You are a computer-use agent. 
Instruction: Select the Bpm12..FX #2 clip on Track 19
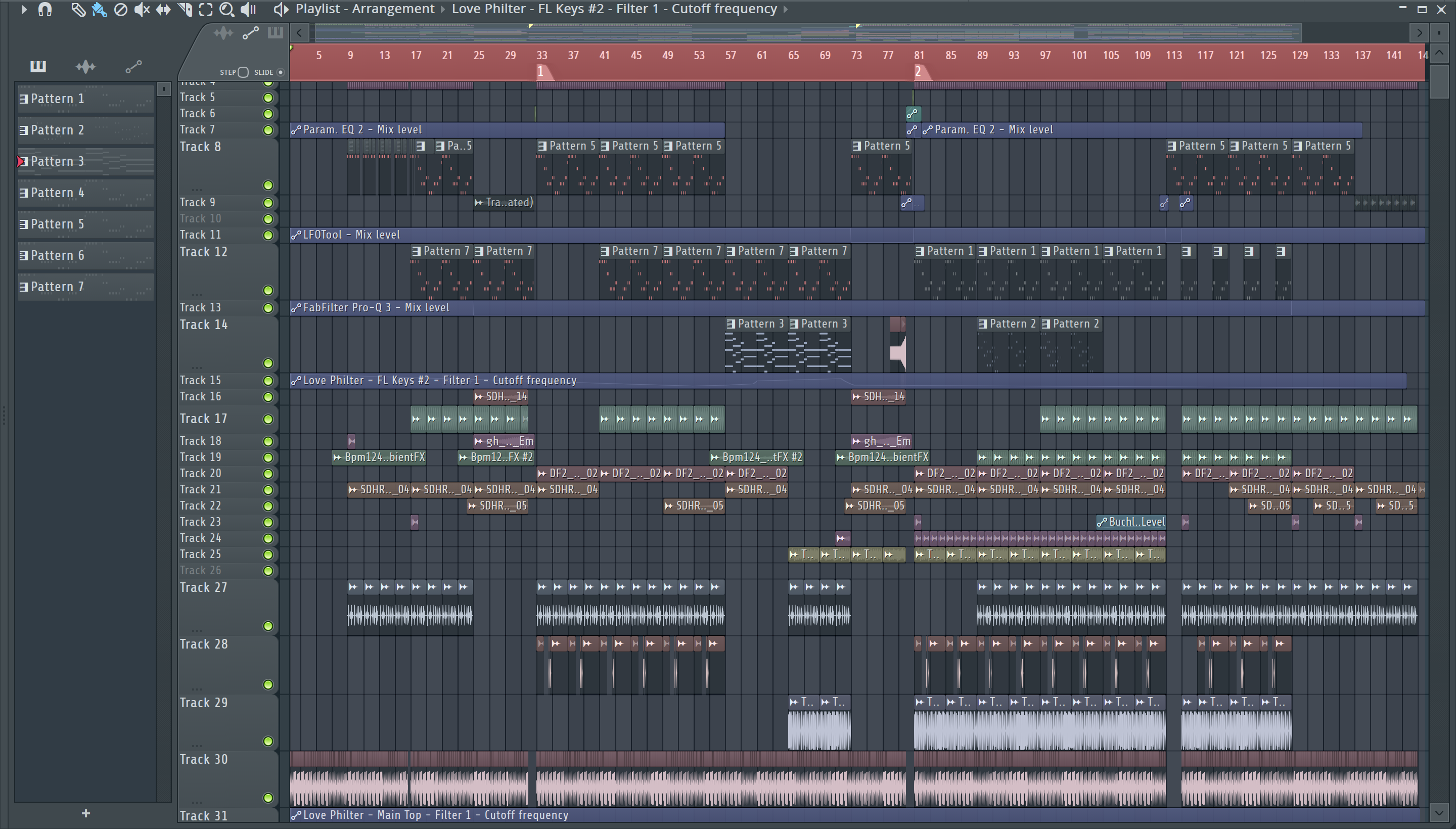(x=496, y=457)
